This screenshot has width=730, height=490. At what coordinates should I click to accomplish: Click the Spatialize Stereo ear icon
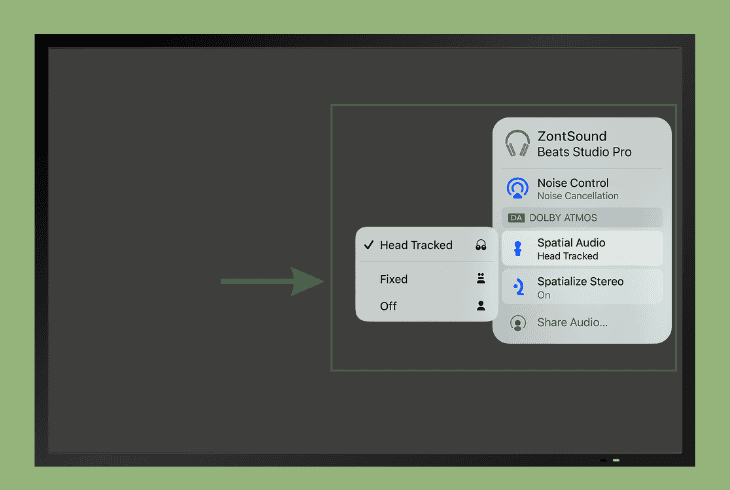click(x=518, y=287)
